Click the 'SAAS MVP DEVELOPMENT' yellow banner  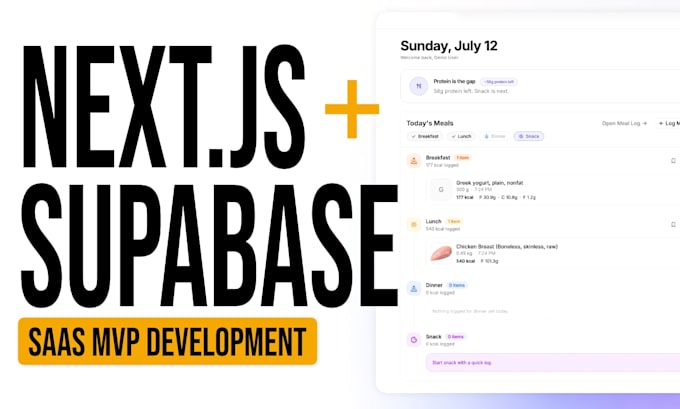pos(167,341)
